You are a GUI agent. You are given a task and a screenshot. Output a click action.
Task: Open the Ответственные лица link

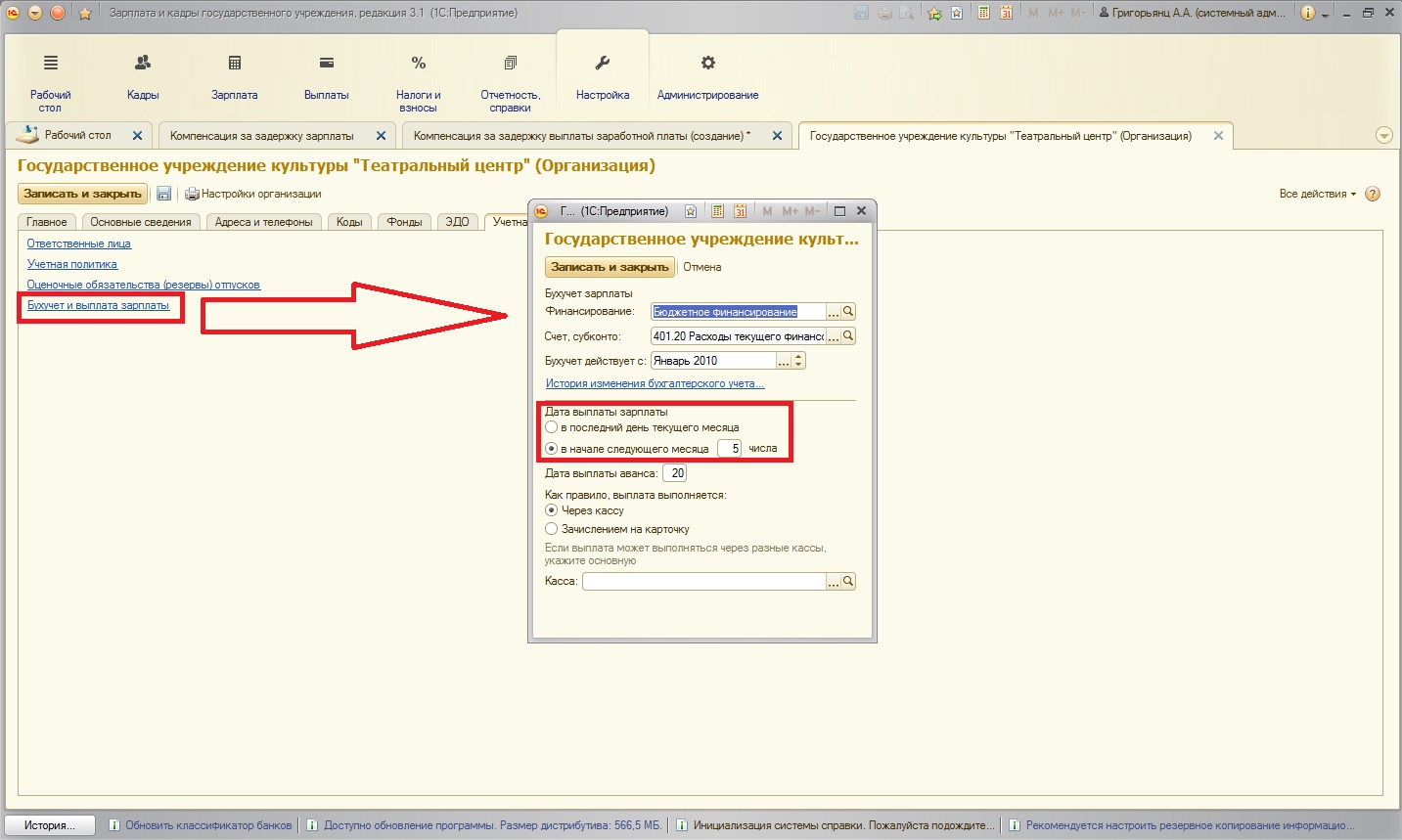[79, 243]
